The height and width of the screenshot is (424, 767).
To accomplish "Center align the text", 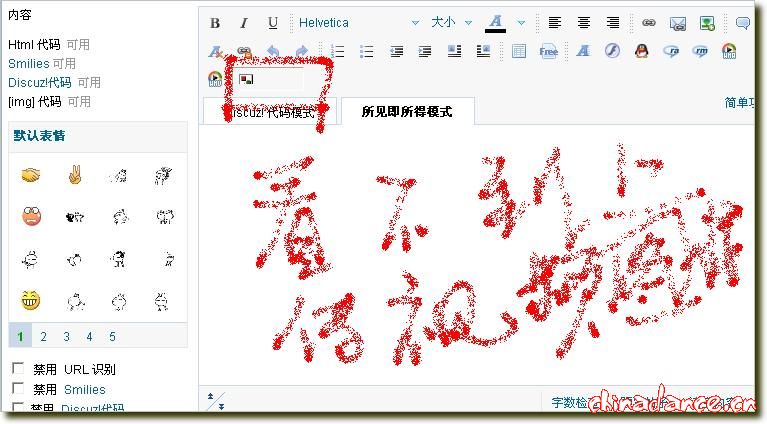I will click(x=584, y=22).
